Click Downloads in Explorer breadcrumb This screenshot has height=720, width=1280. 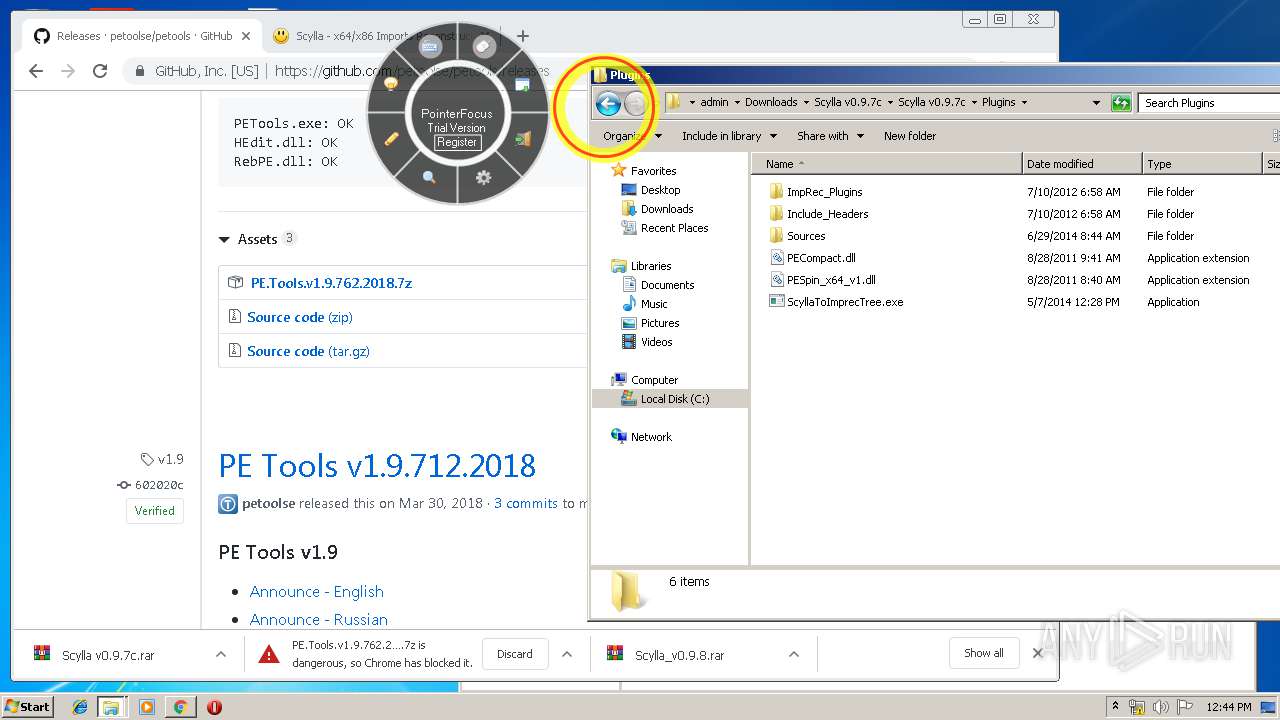point(771,102)
